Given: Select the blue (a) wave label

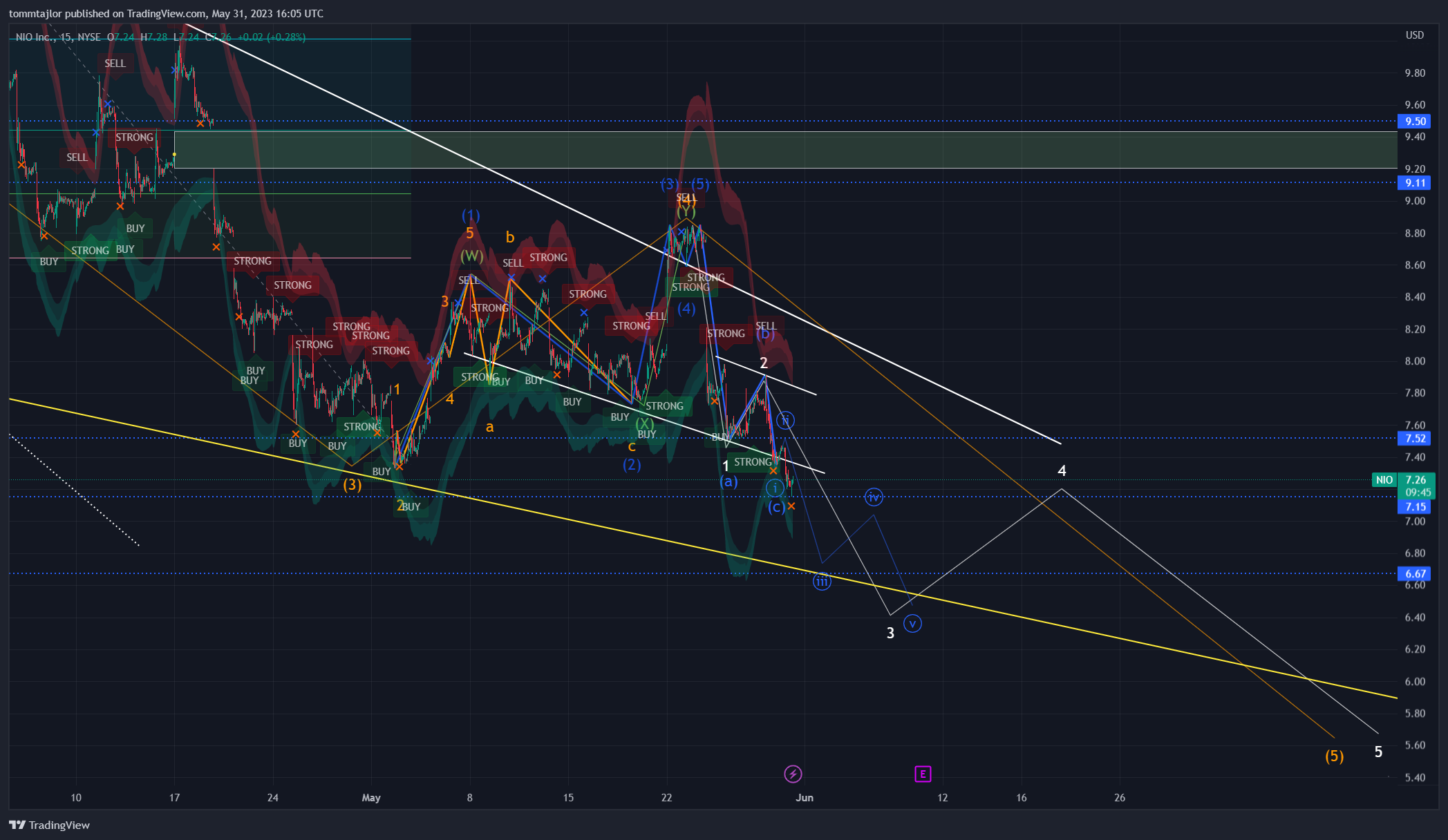Looking at the screenshot, I should coord(728,481).
